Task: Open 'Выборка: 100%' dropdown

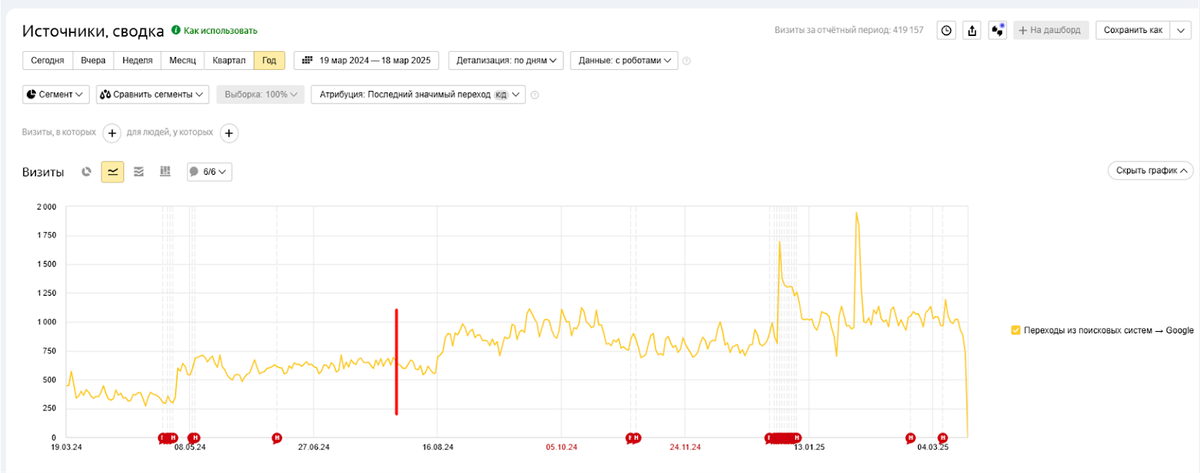Action: coord(262,95)
